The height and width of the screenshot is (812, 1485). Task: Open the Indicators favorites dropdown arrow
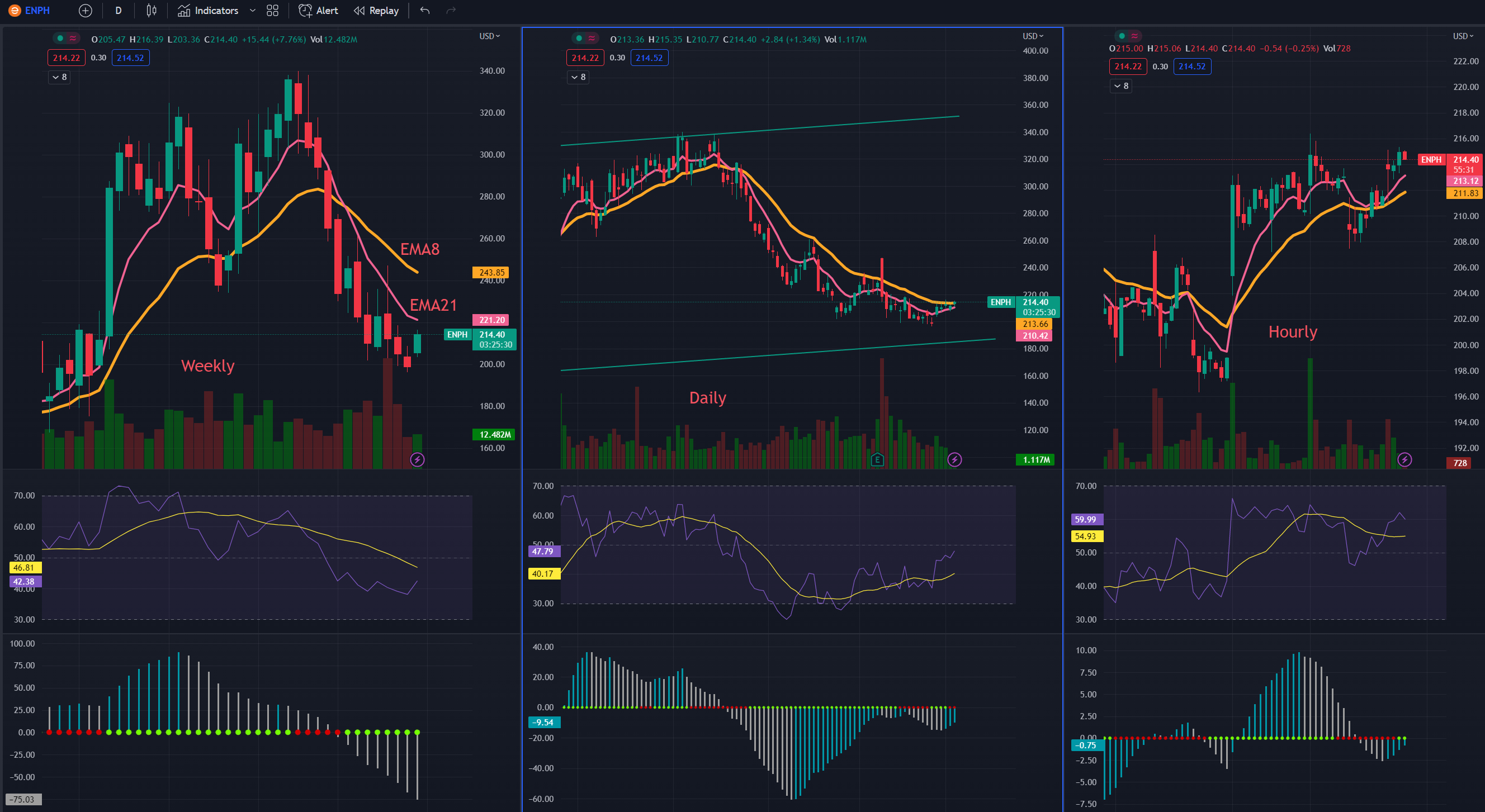pyautogui.click(x=252, y=11)
